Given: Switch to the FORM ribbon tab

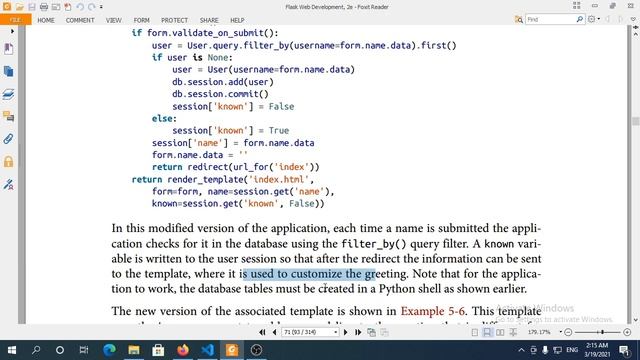Looking at the screenshot, I should tap(141, 20).
